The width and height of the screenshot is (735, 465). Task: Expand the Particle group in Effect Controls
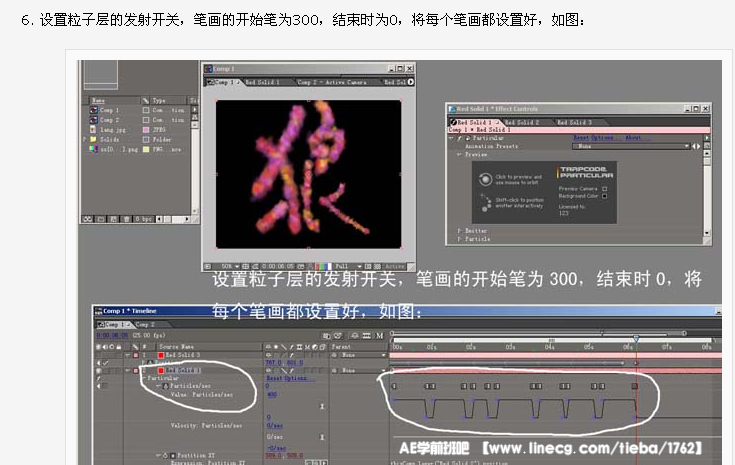[459, 239]
